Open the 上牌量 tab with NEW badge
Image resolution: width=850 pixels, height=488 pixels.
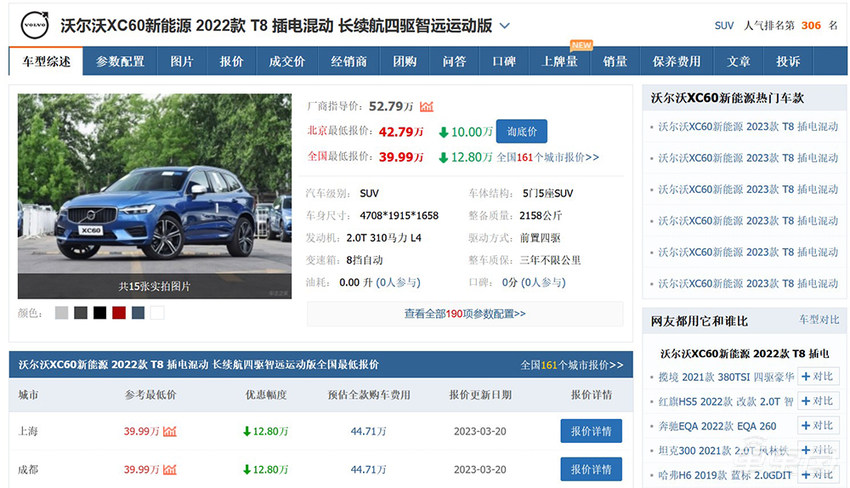(x=559, y=61)
